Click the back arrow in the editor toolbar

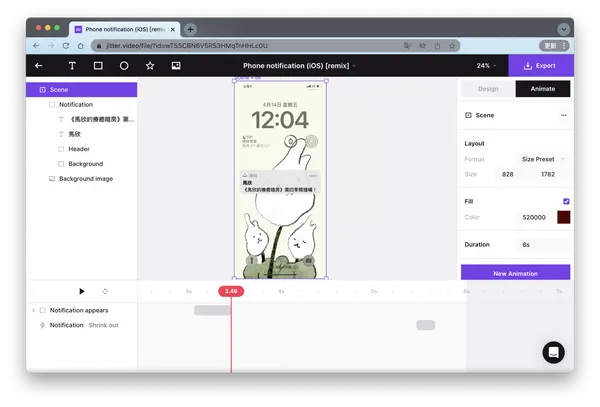39,66
